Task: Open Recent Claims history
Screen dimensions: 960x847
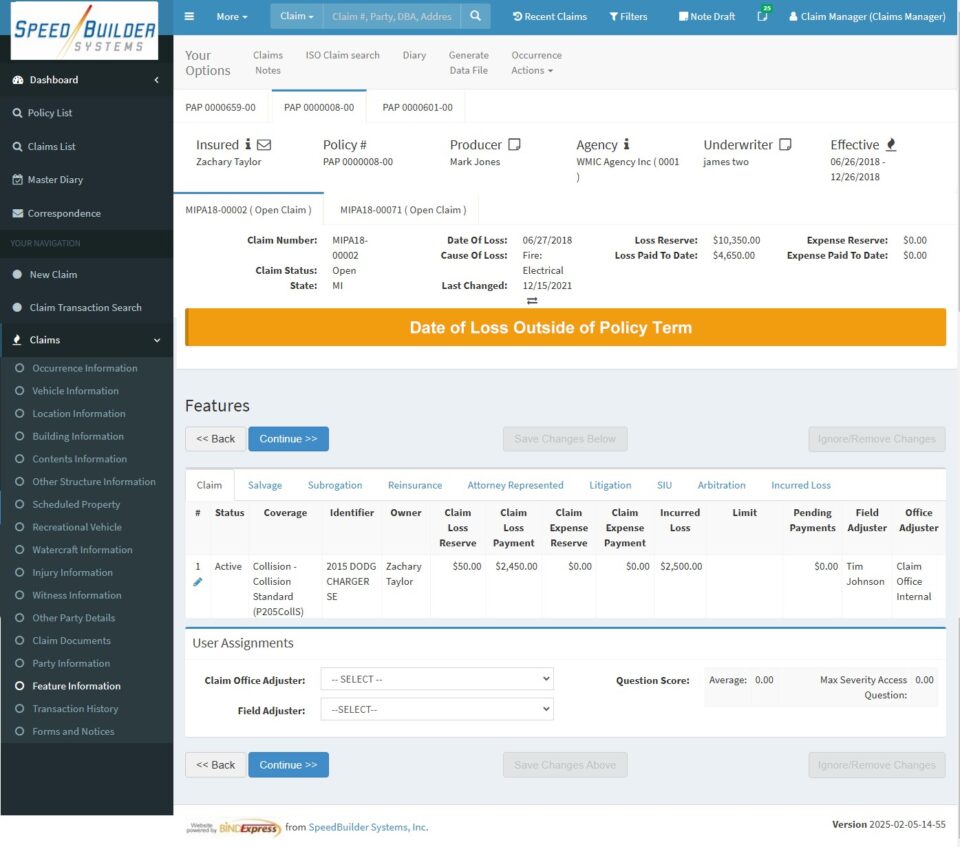Action: point(550,17)
